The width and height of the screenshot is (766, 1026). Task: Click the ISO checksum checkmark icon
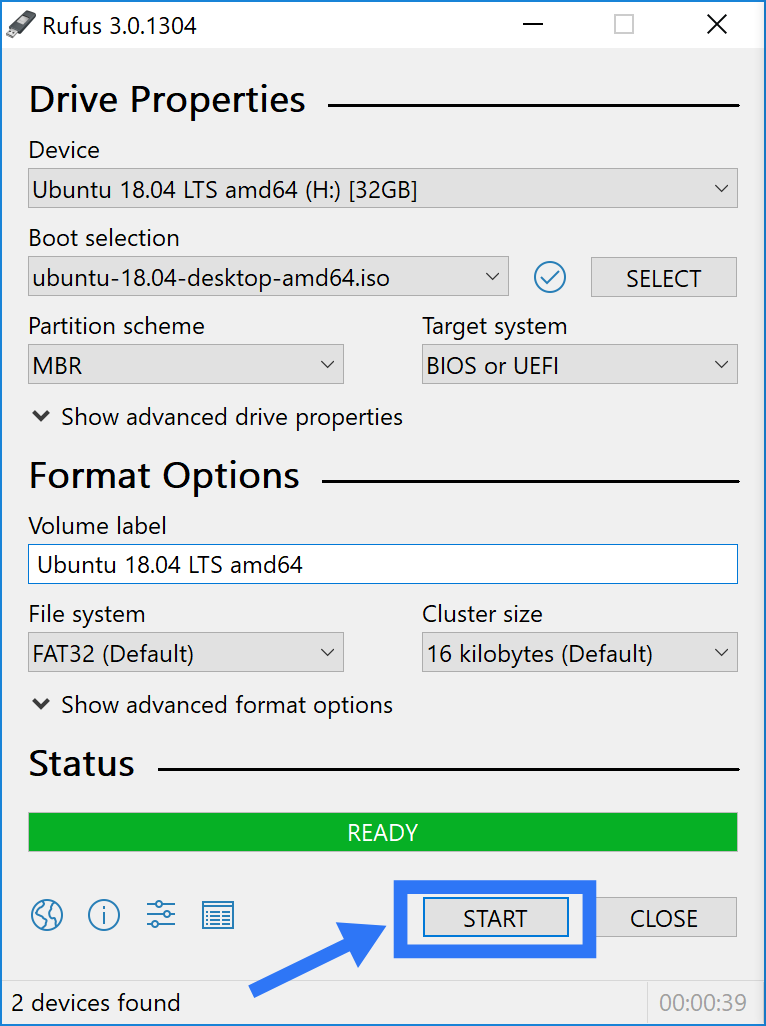[x=549, y=277]
